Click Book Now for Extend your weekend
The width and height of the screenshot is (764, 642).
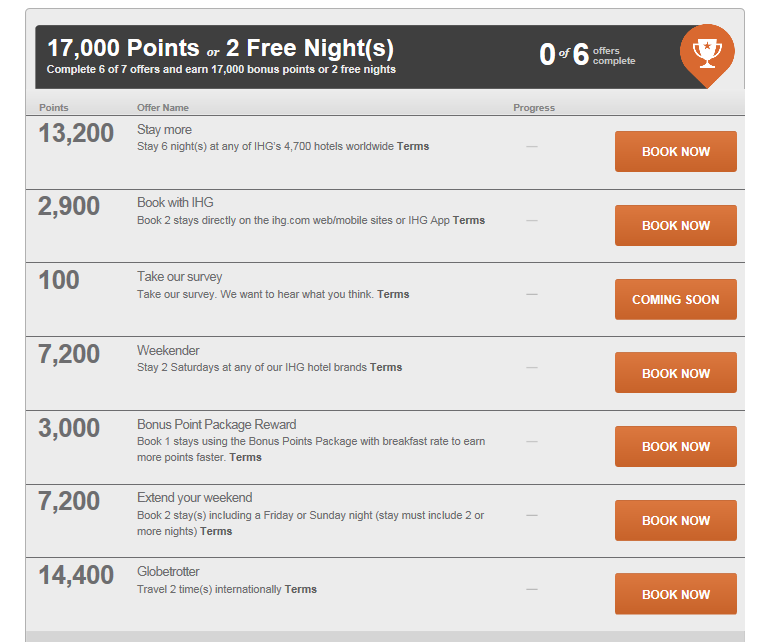point(675,521)
